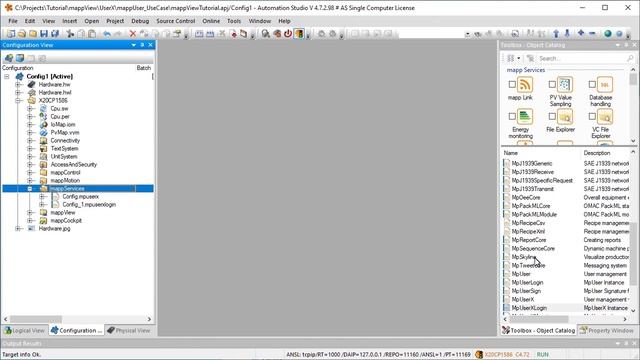Screen dimensions: 640x360
Task: Click first icon in Configuration View toolbar
Action: point(9,58)
